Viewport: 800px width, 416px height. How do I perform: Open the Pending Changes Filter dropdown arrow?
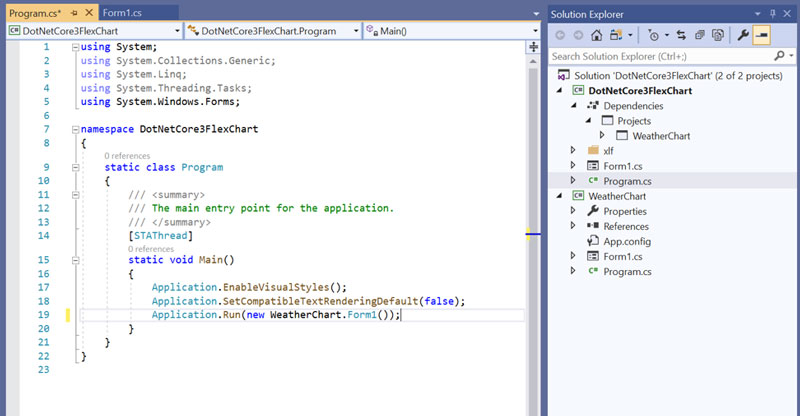click(667, 35)
